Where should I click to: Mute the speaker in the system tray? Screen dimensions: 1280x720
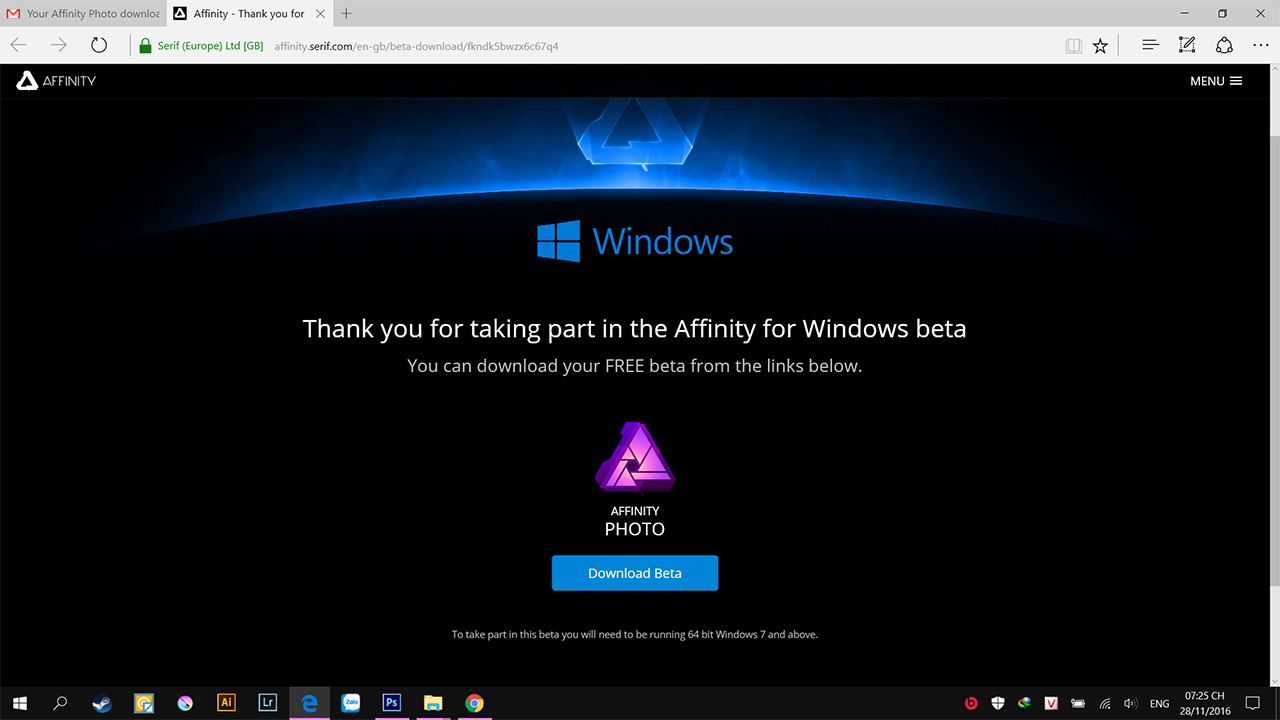[x=1130, y=703]
